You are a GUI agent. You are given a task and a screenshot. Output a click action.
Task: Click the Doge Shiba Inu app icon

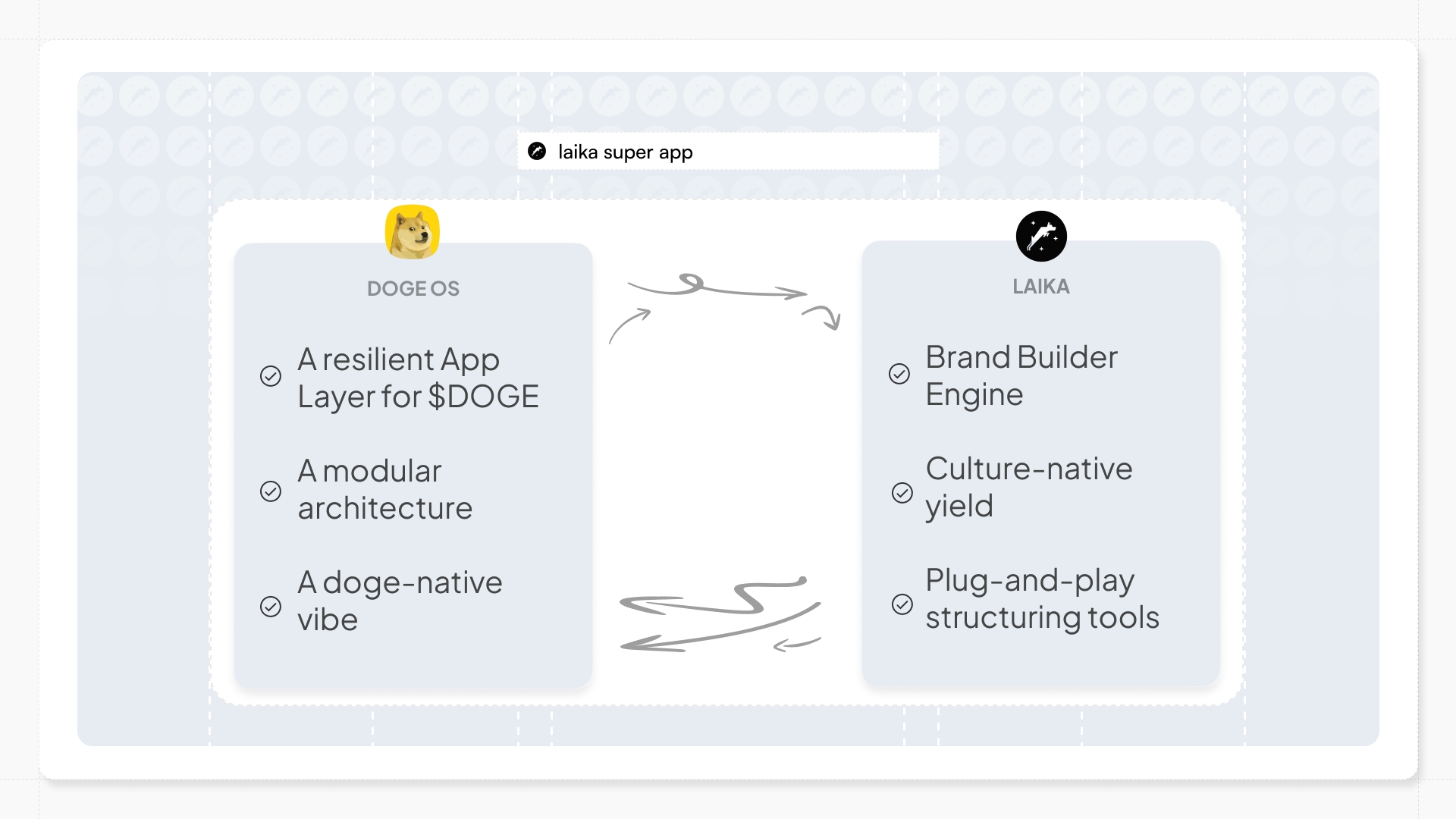pos(412,232)
